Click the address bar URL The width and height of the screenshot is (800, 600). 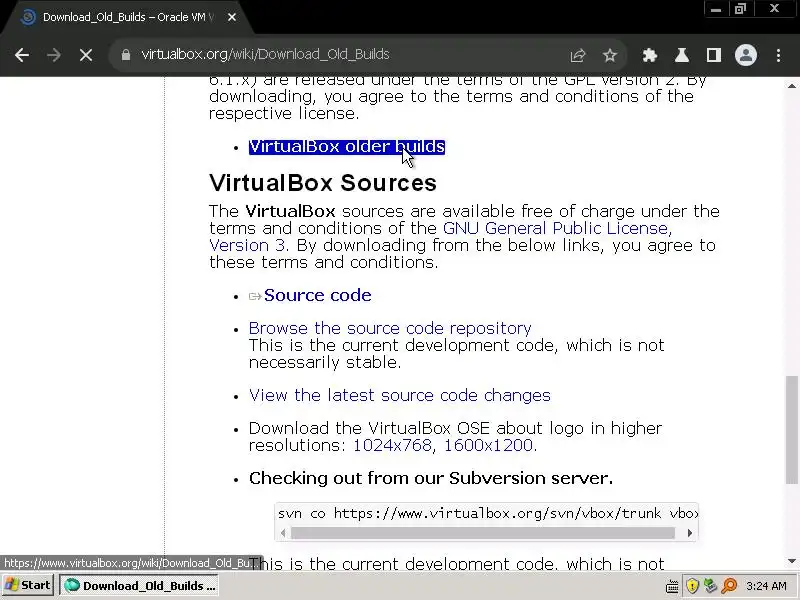pyautogui.click(x=265, y=55)
